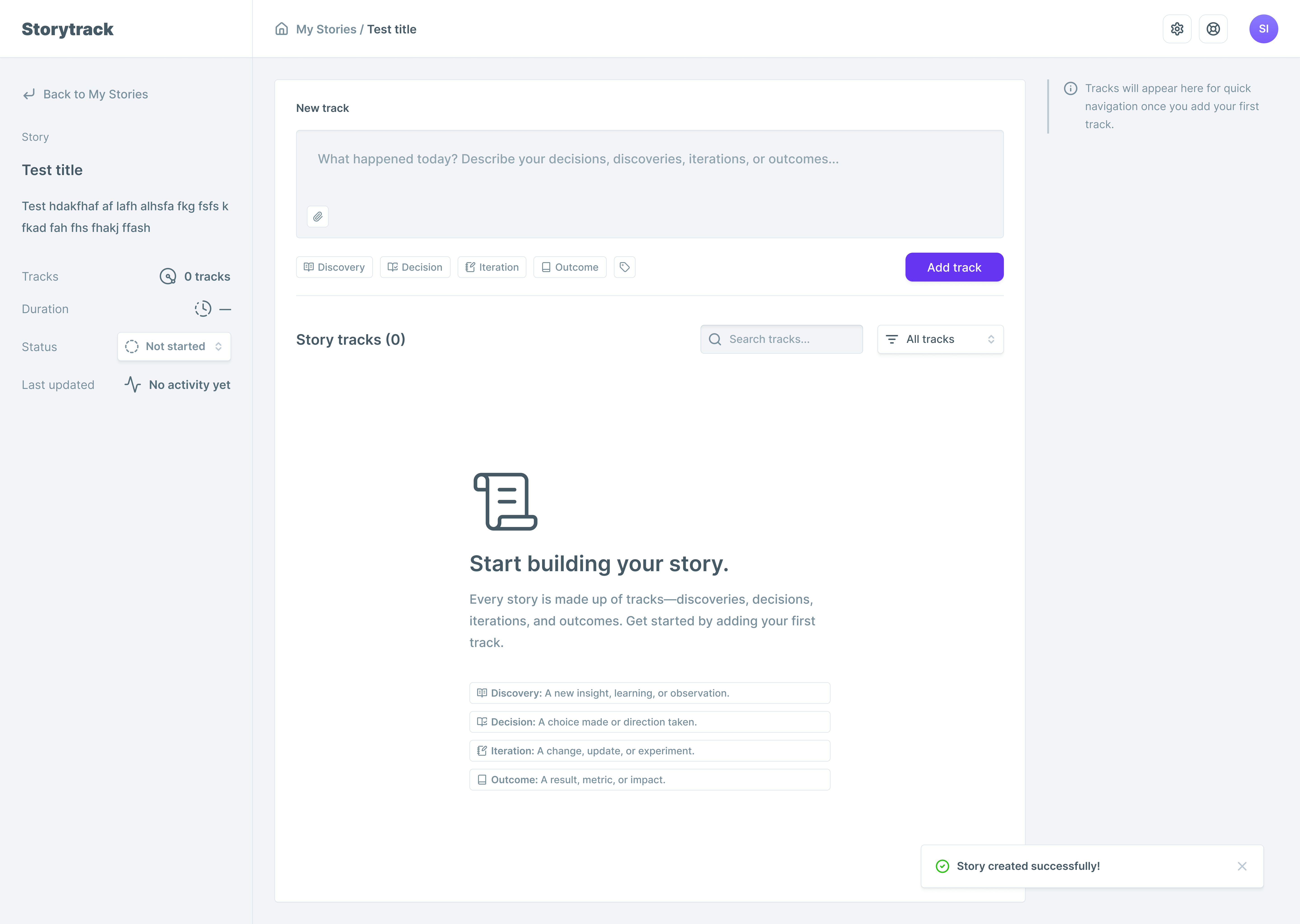Click the home icon in breadcrumb
Screen dimensions: 1300x924
tap(281, 29)
